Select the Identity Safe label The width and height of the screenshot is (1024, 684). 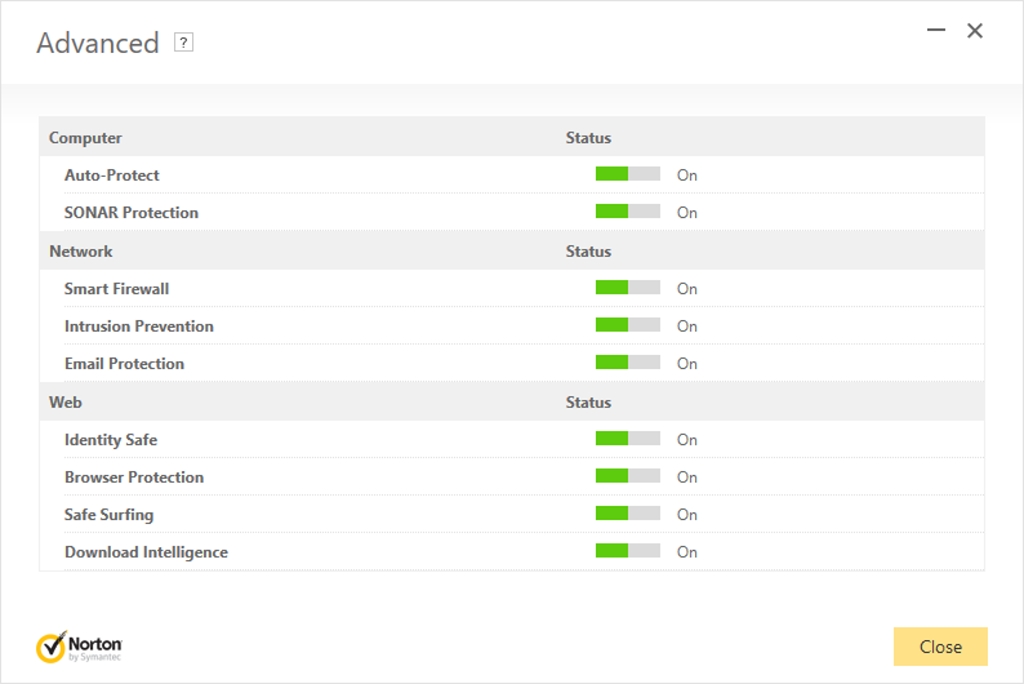[111, 440]
